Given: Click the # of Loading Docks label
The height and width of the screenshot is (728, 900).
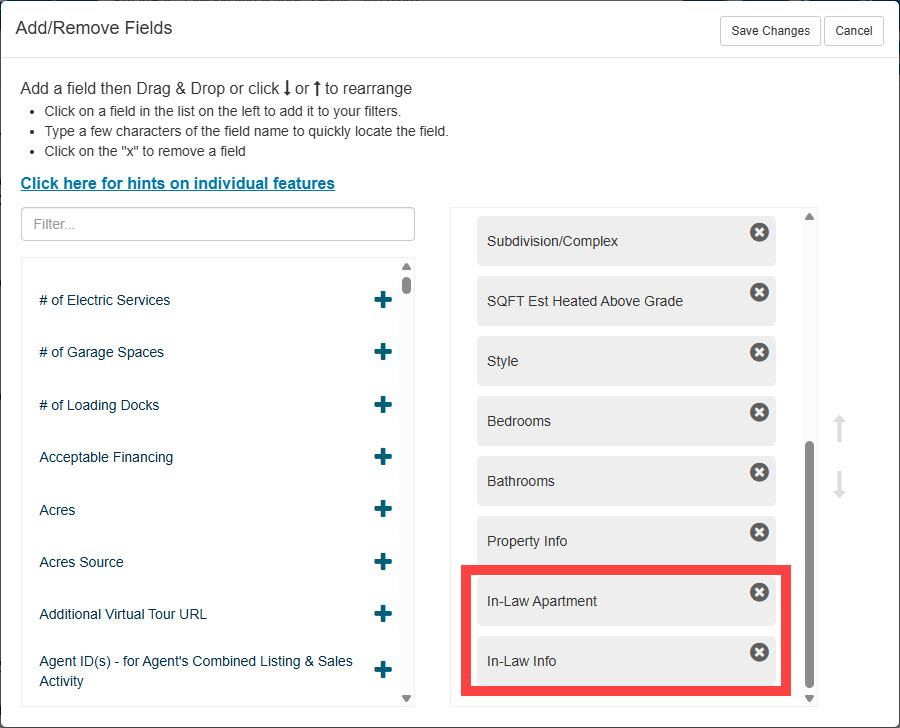Looking at the screenshot, I should coord(99,405).
